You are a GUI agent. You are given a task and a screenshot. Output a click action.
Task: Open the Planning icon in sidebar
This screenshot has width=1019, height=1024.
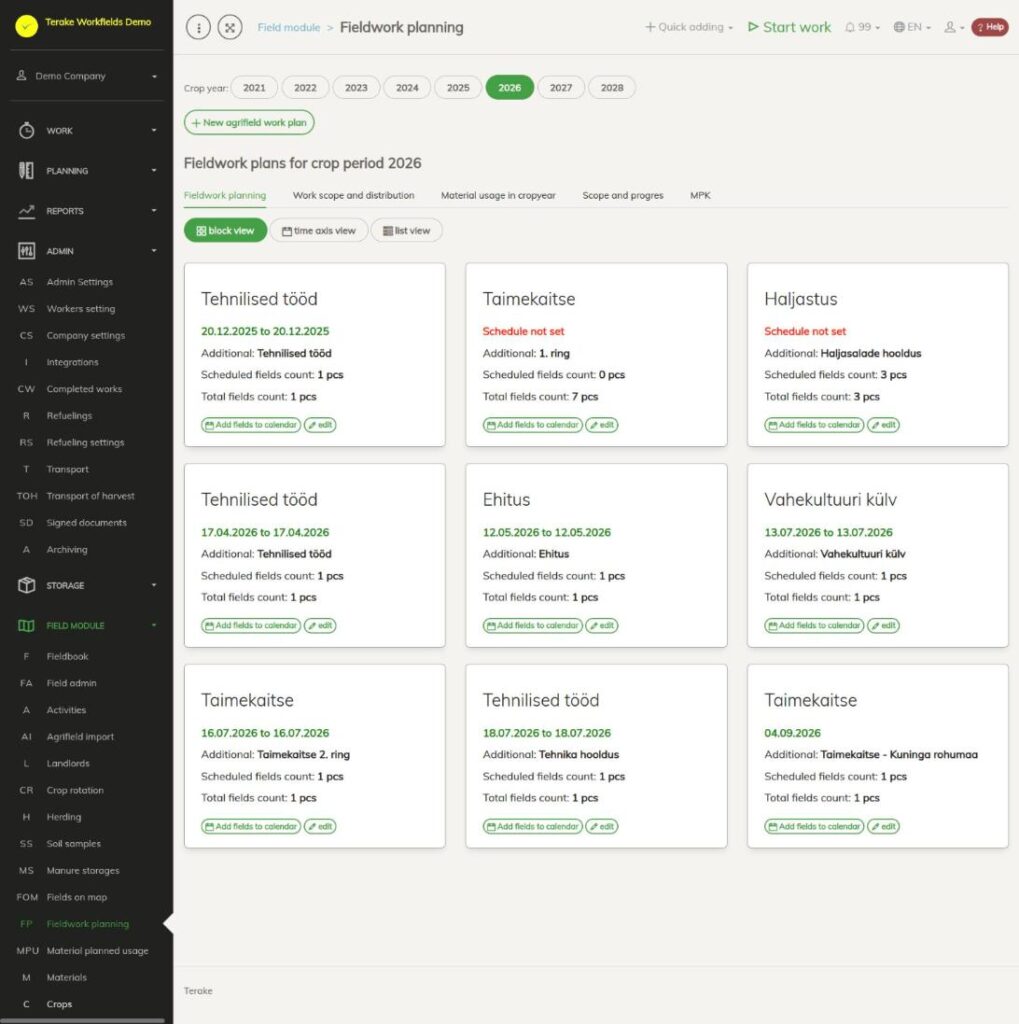pos(26,170)
